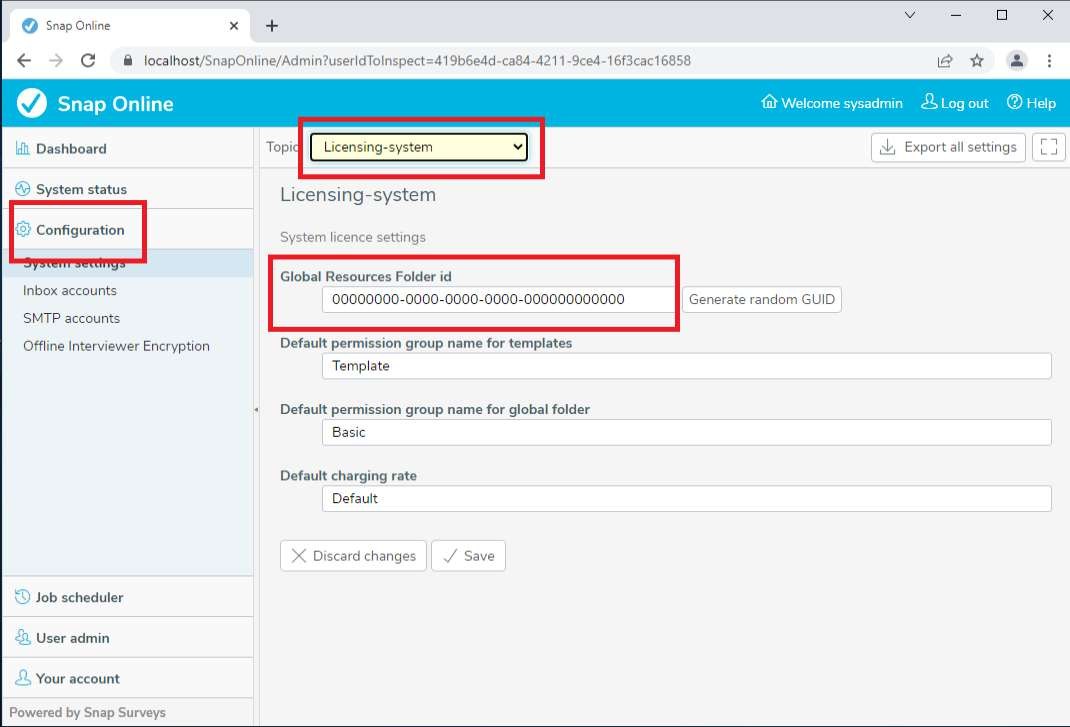Click Discard changes button
The height and width of the screenshot is (727, 1070).
coord(354,556)
